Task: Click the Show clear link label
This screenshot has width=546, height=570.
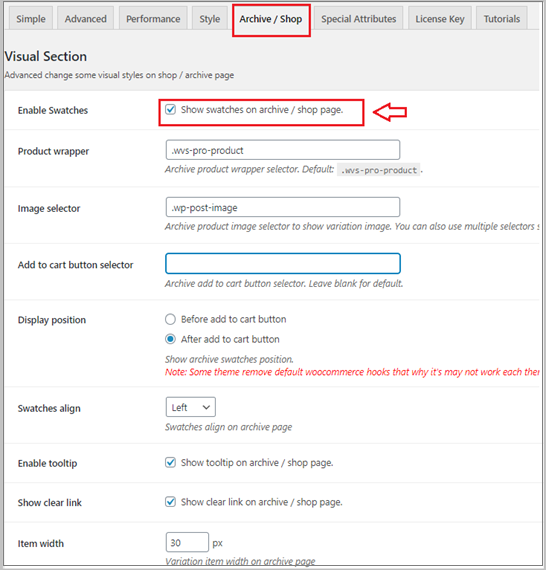Action: click(50, 502)
